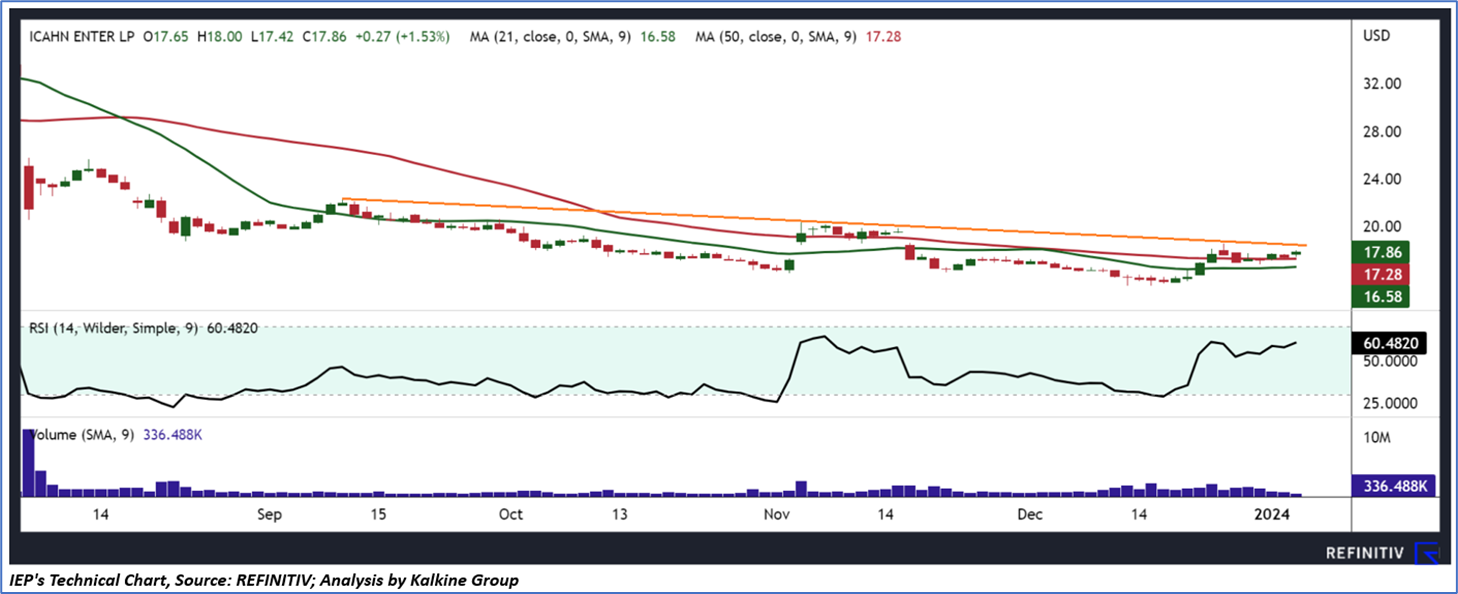
Task: Select the open price value O17.65
Action: (167, 36)
